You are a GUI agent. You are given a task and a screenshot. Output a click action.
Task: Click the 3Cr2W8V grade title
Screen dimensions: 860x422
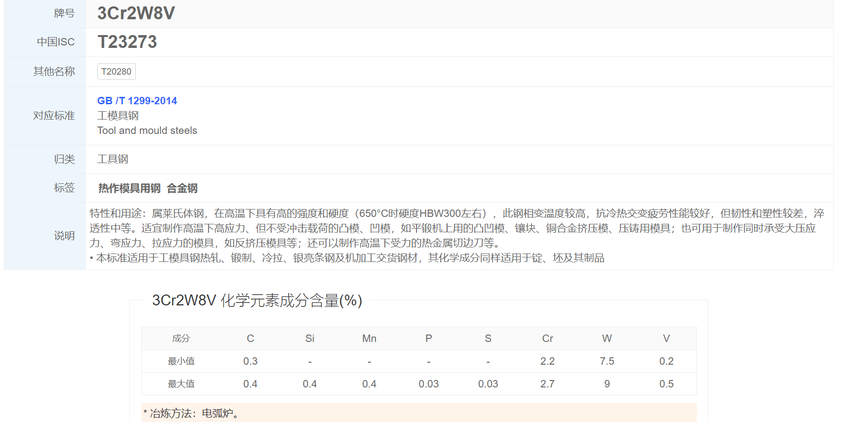point(136,13)
